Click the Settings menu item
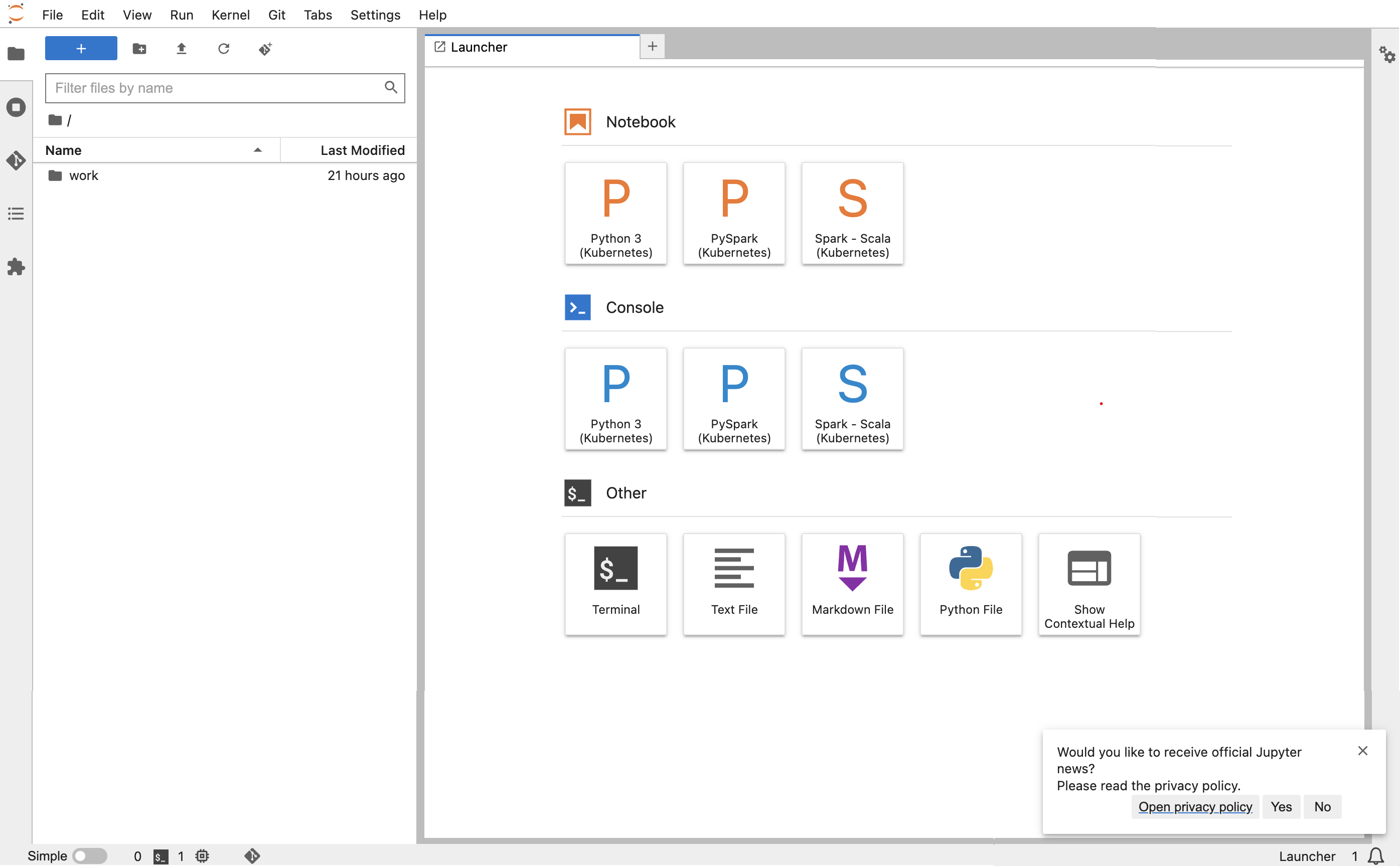This screenshot has height=866, width=1400. tap(375, 14)
